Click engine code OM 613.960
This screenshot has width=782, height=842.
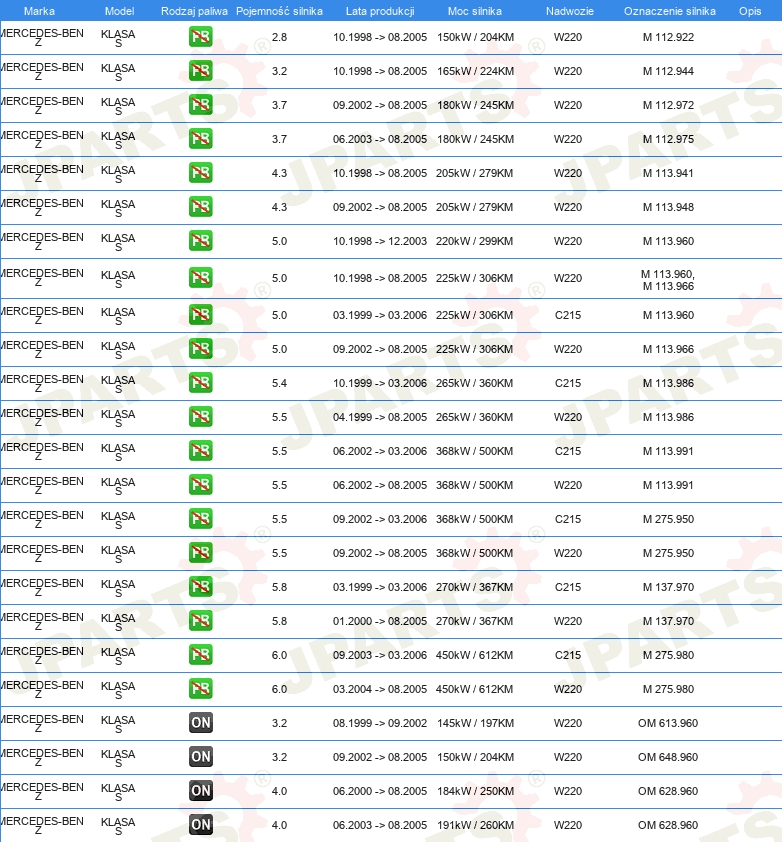pyautogui.click(x=668, y=723)
